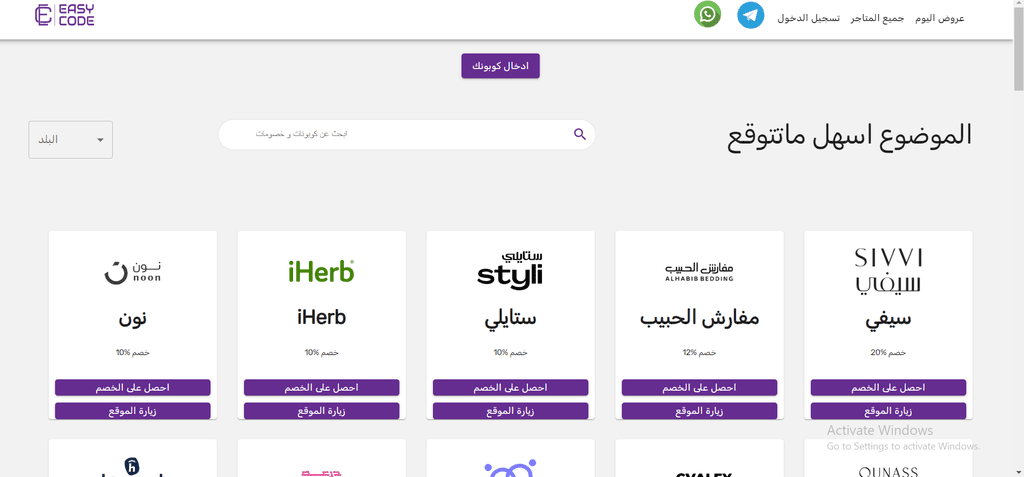This screenshot has width=1024, height=477.
Task: Click the noon store logo
Action: 133,272
